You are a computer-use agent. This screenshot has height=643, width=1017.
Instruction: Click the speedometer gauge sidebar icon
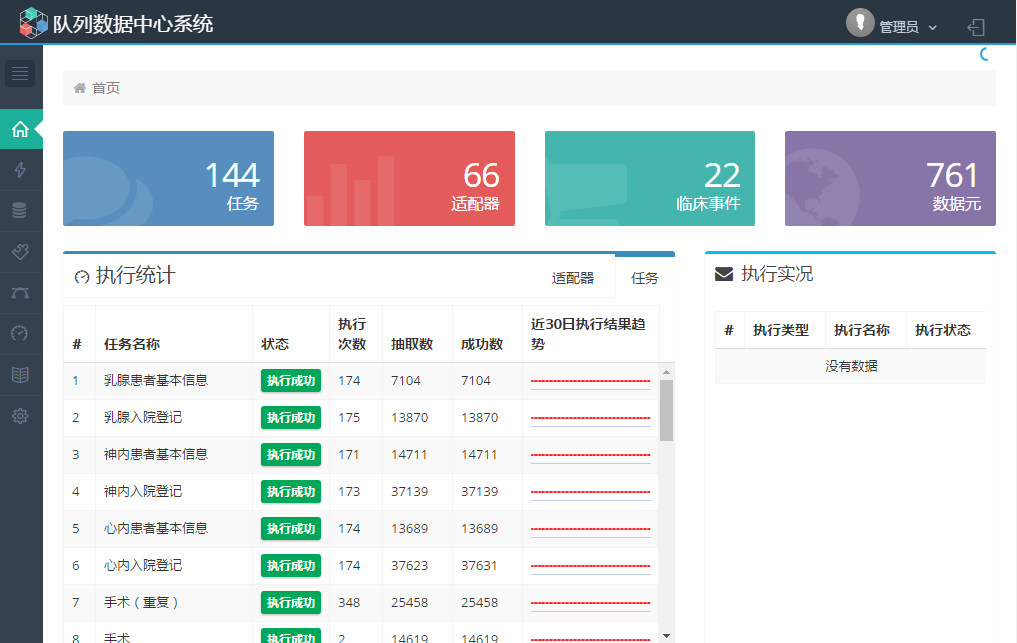[x=20, y=333]
